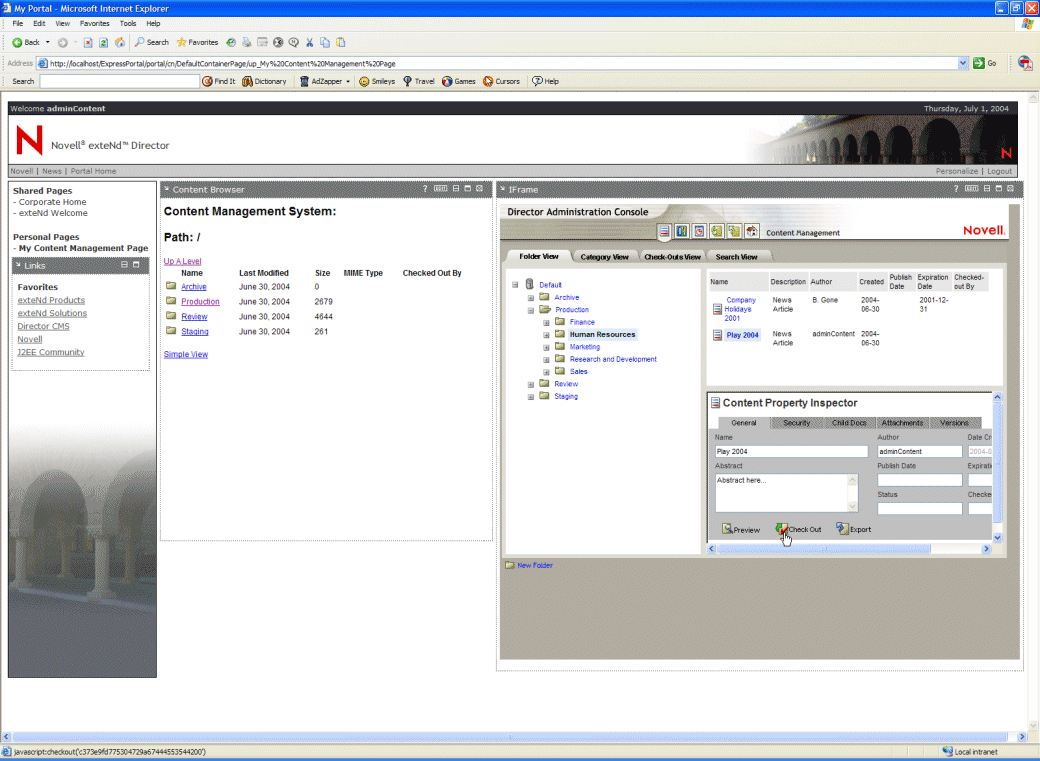The image size is (1040, 761).
Task: Switch to the Category View tab
Action: click(x=604, y=257)
